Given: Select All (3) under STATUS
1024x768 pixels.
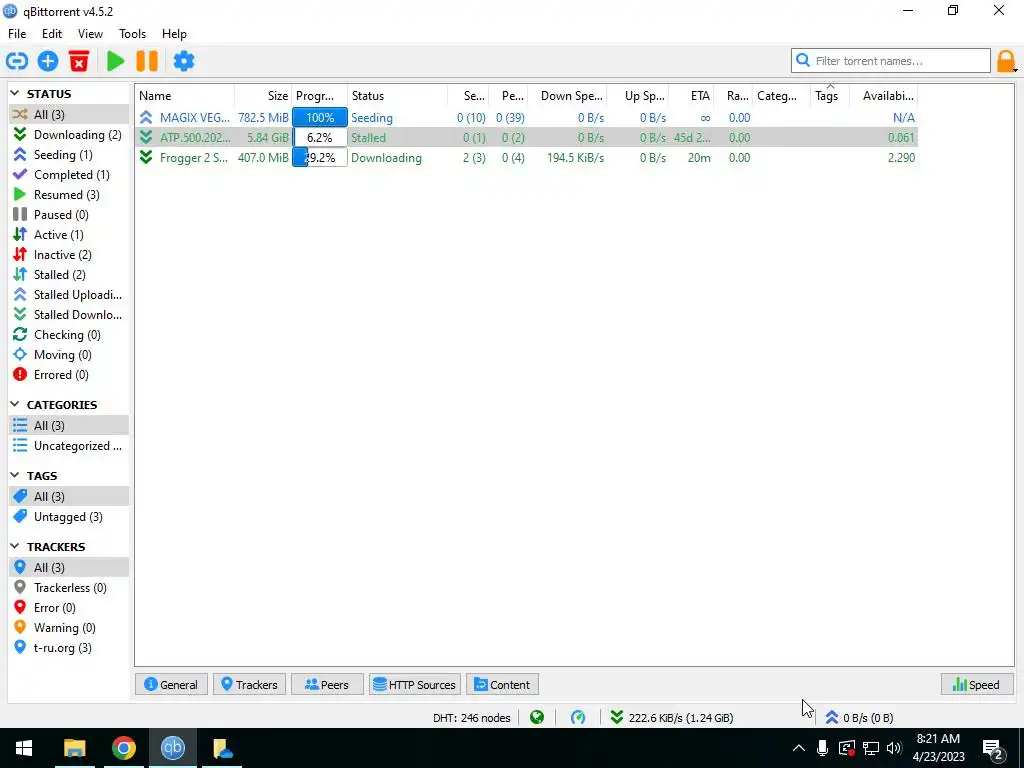Looking at the screenshot, I should coord(69,115).
